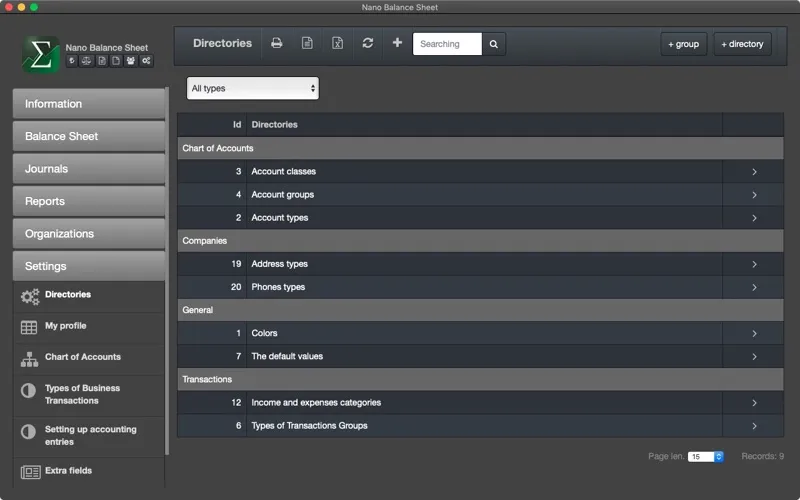Open the balance scales shortcut icon
The width and height of the screenshot is (800, 500).
tap(87, 61)
